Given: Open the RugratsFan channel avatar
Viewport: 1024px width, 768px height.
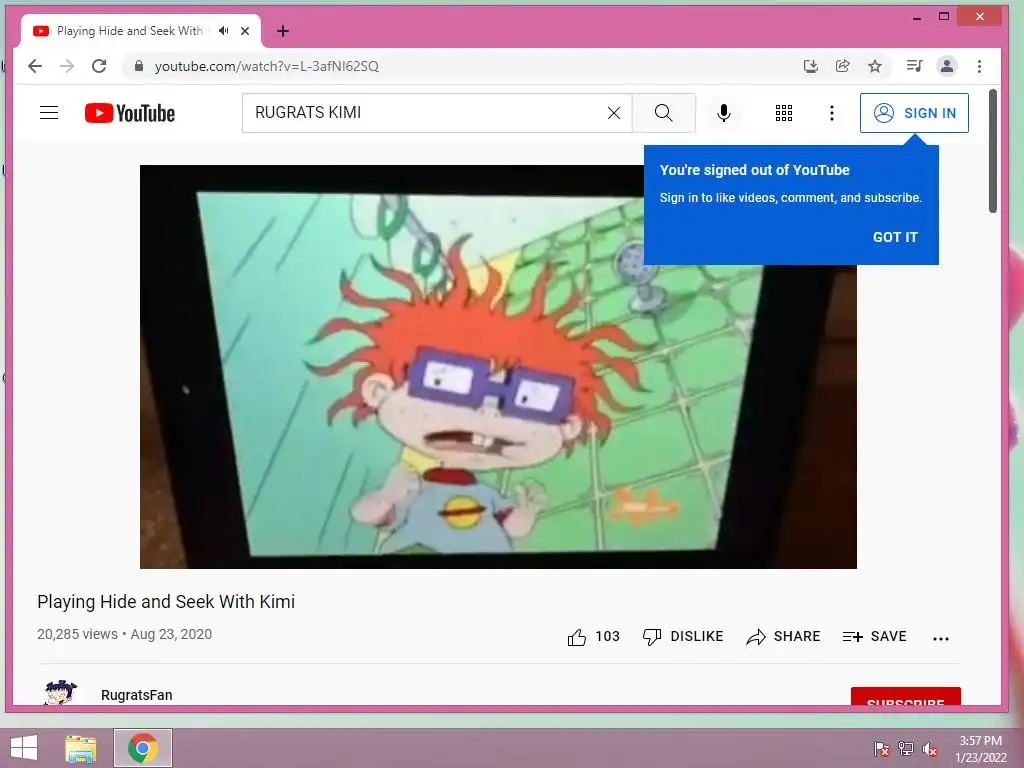Looking at the screenshot, I should tap(61, 692).
